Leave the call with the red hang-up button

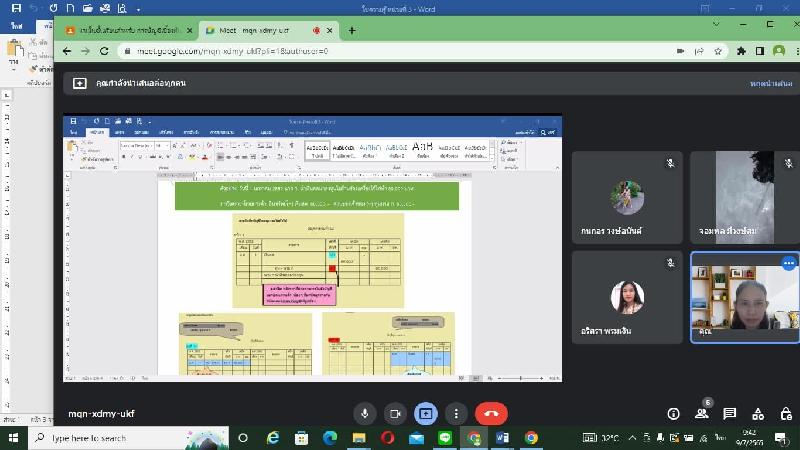[491, 413]
